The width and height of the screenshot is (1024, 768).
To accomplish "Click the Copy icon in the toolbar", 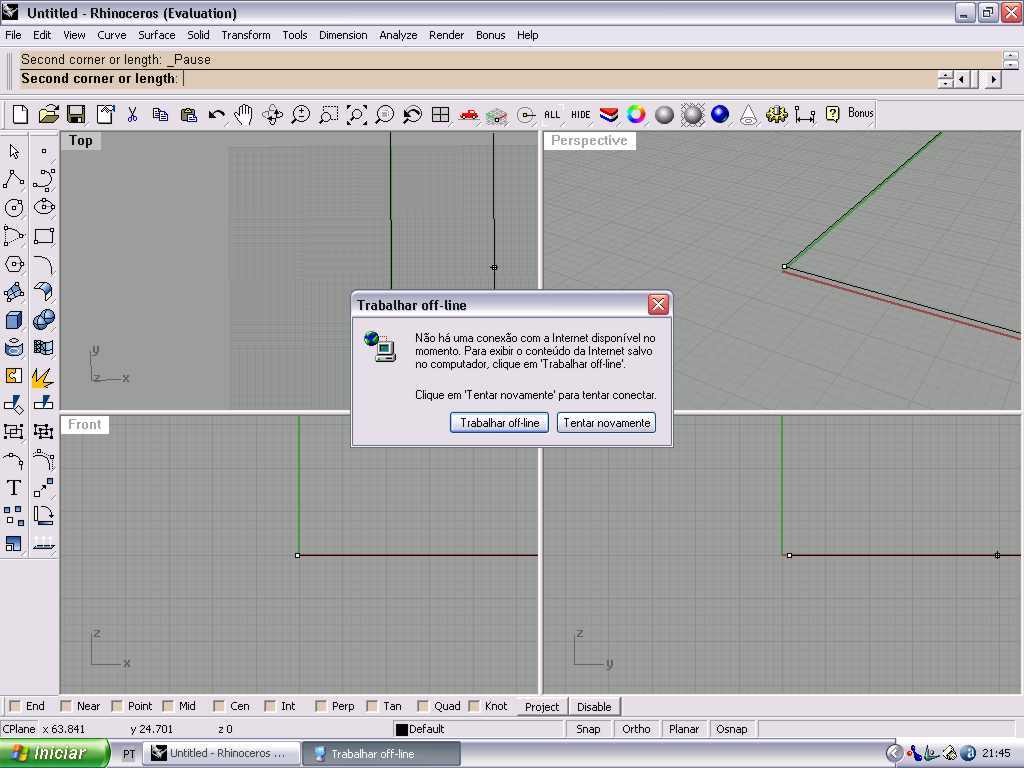I will pos(160,115).
